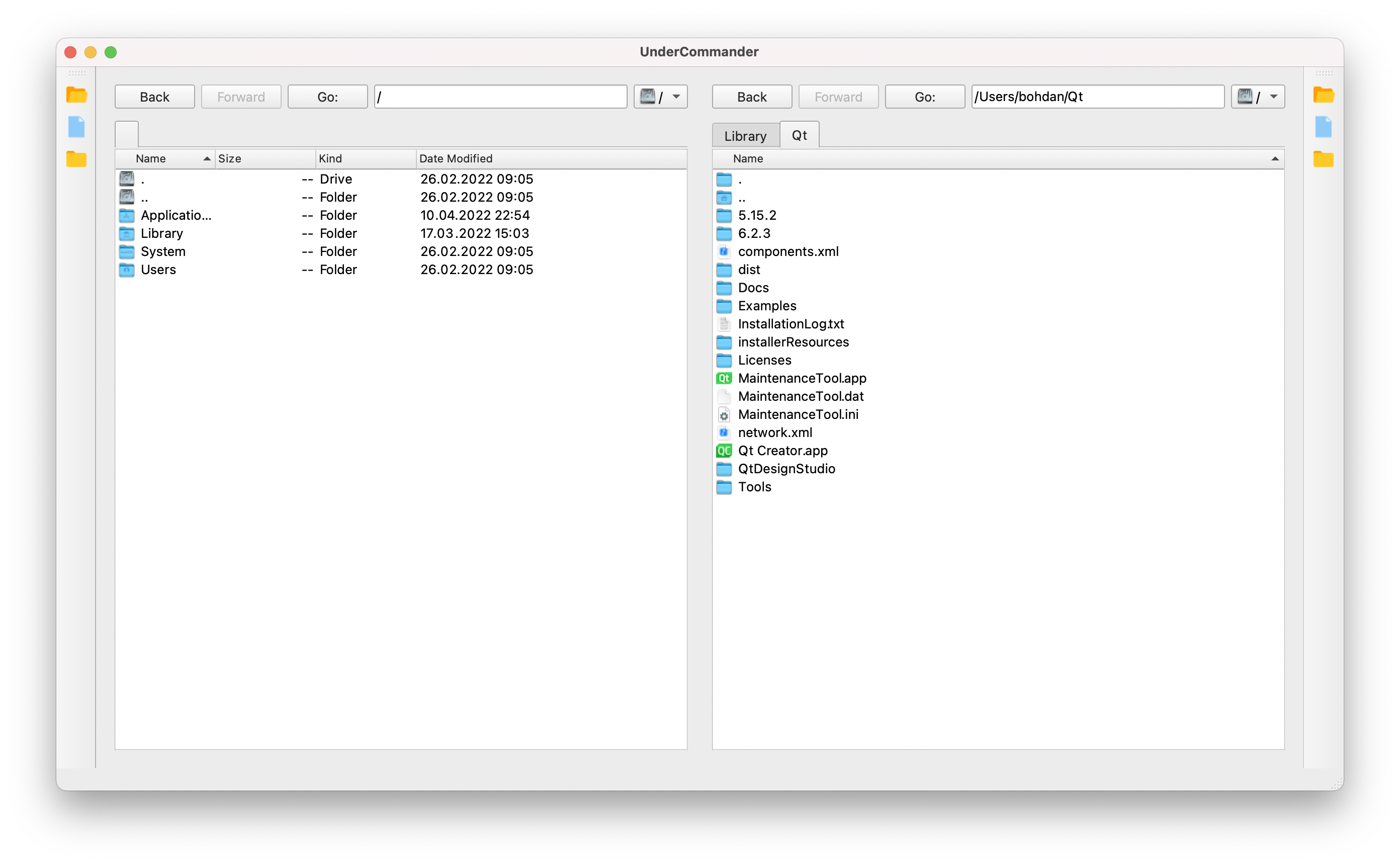
Task: Select the Qt tab in right pane
Action: click(x=799, y=136)
